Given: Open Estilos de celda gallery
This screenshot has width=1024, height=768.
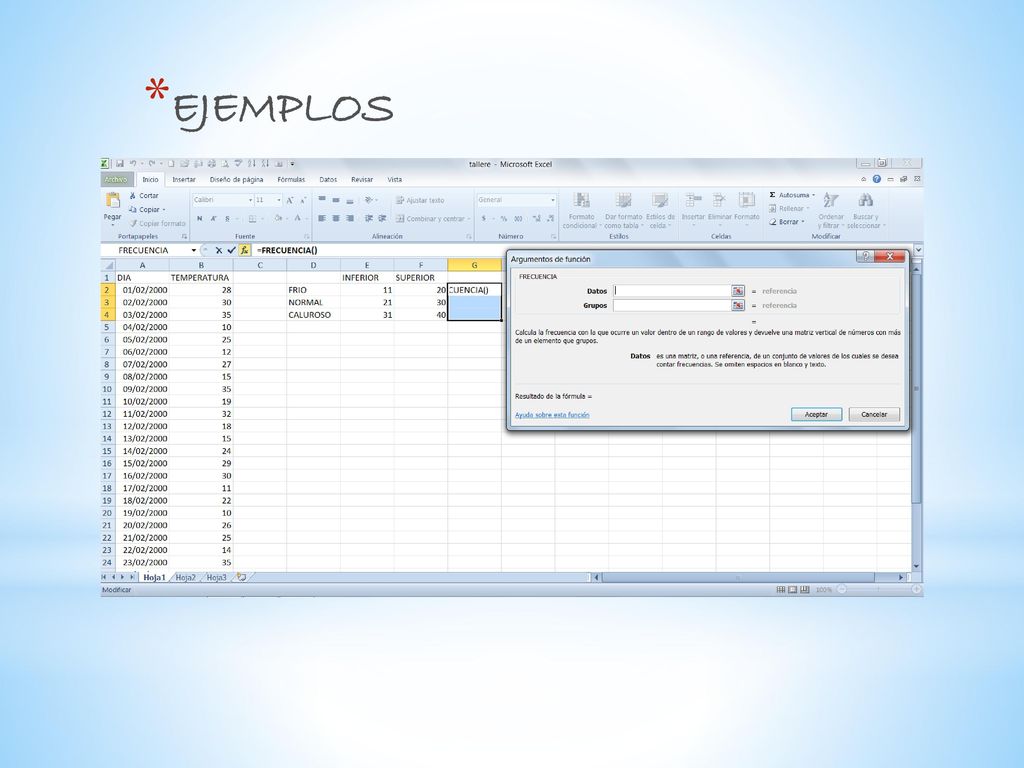Looking at the screenshot, I should [660, 210].
